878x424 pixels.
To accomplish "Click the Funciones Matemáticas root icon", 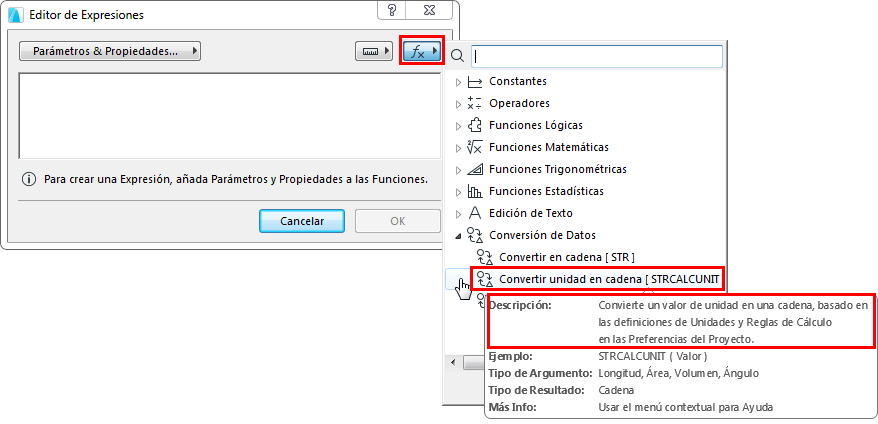I will tap(475, 147).
